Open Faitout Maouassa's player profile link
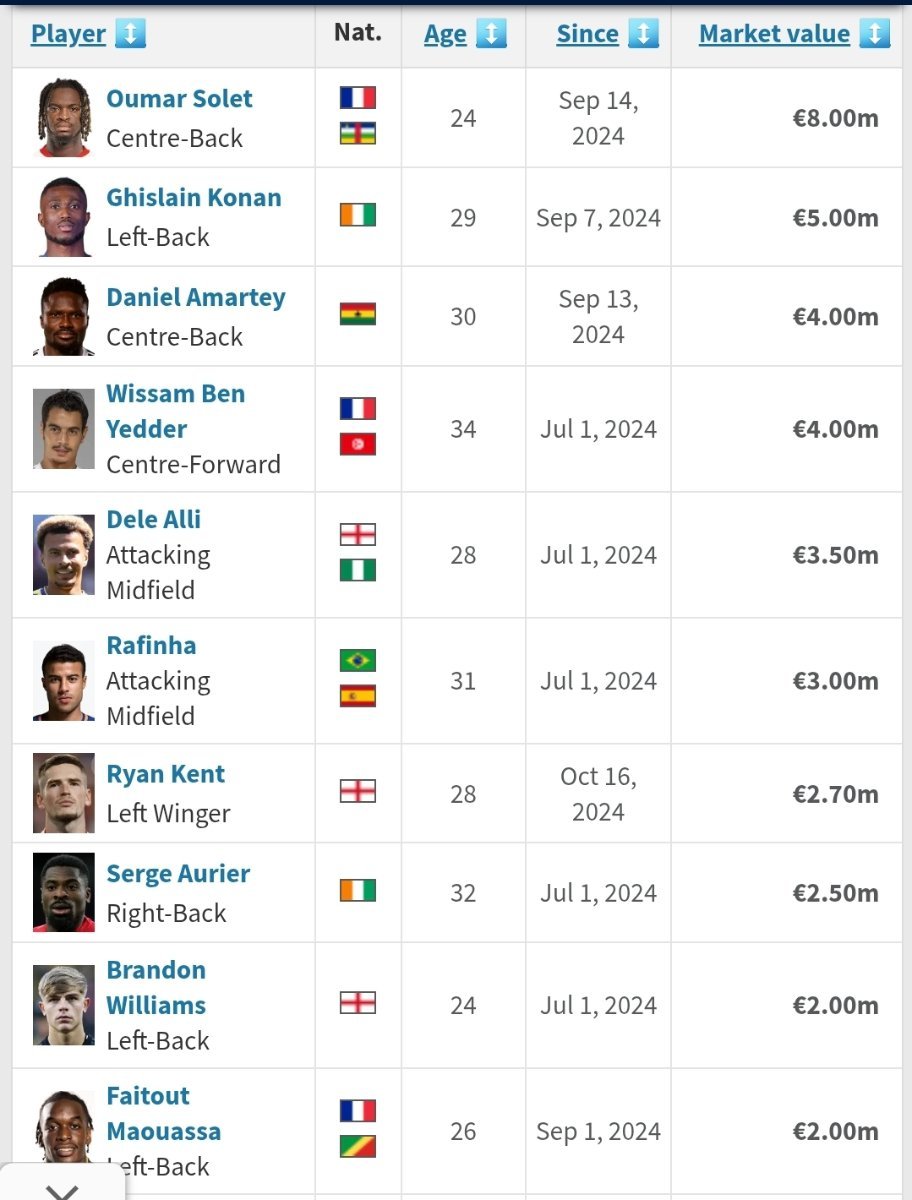This screenshot has height=1200, width=912. coord(163,1113)
